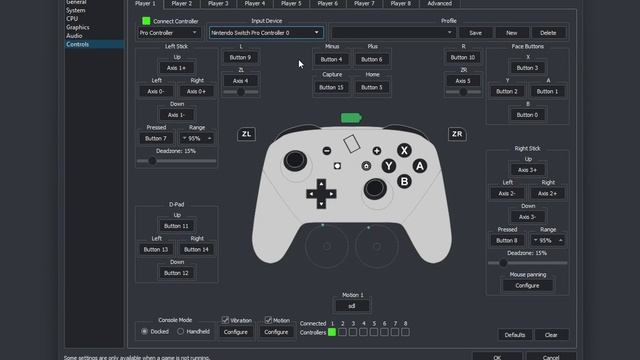640x360 pixels.
Task: Click the ZL threshold slider
Action: click(241, 92)
